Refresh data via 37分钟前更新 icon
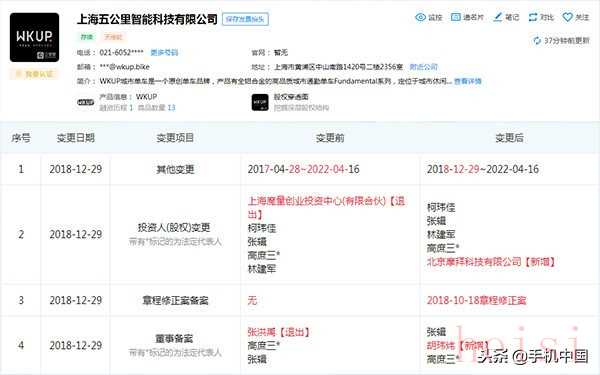The image size is (600, 375). click(537, 41)
